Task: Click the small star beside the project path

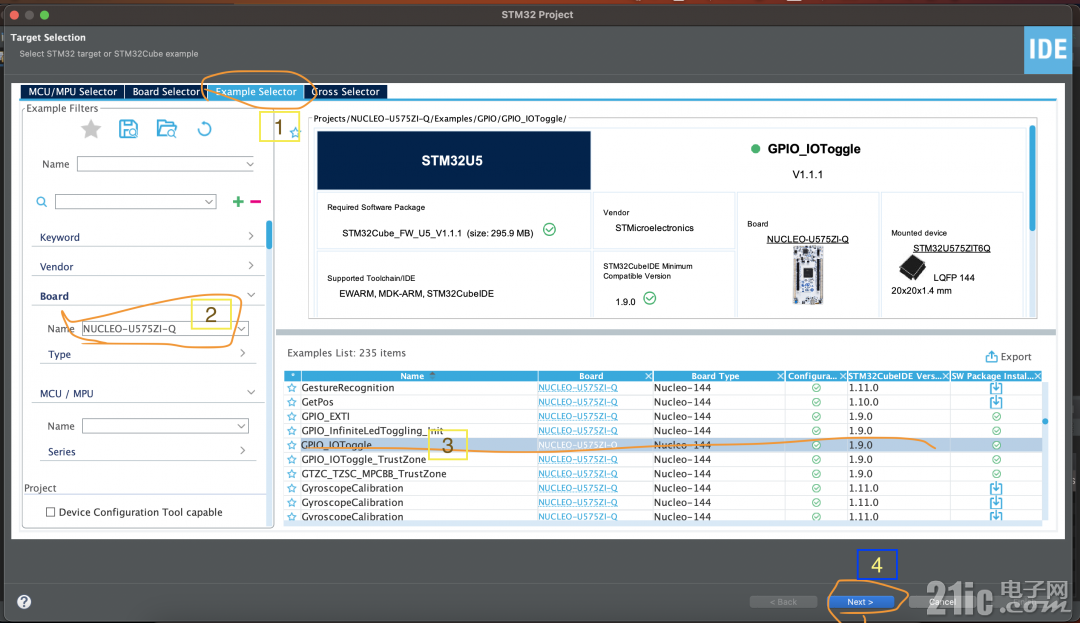Action: point(295,132)
